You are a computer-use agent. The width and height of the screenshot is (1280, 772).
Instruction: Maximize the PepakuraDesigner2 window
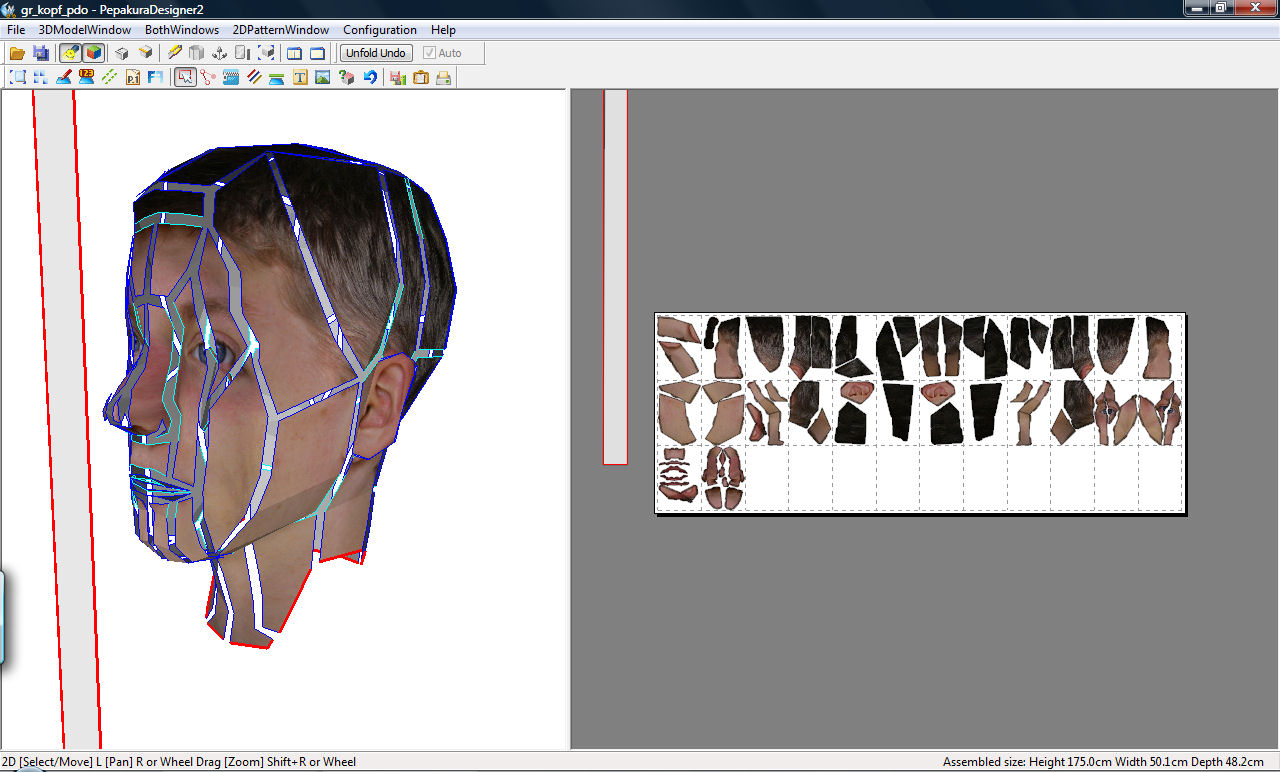(x=1222, y=7)
